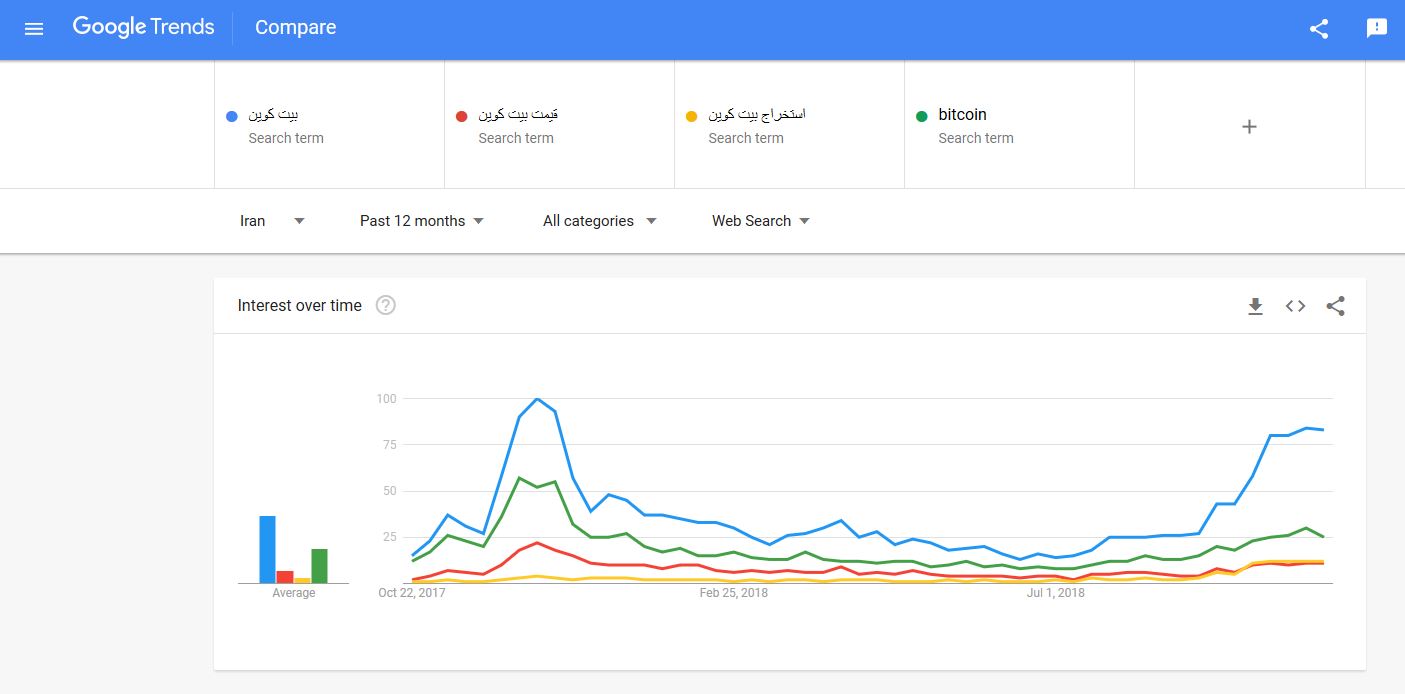Click the embed code icon
Screen dimensions: 1405x694
point(1295,306)
